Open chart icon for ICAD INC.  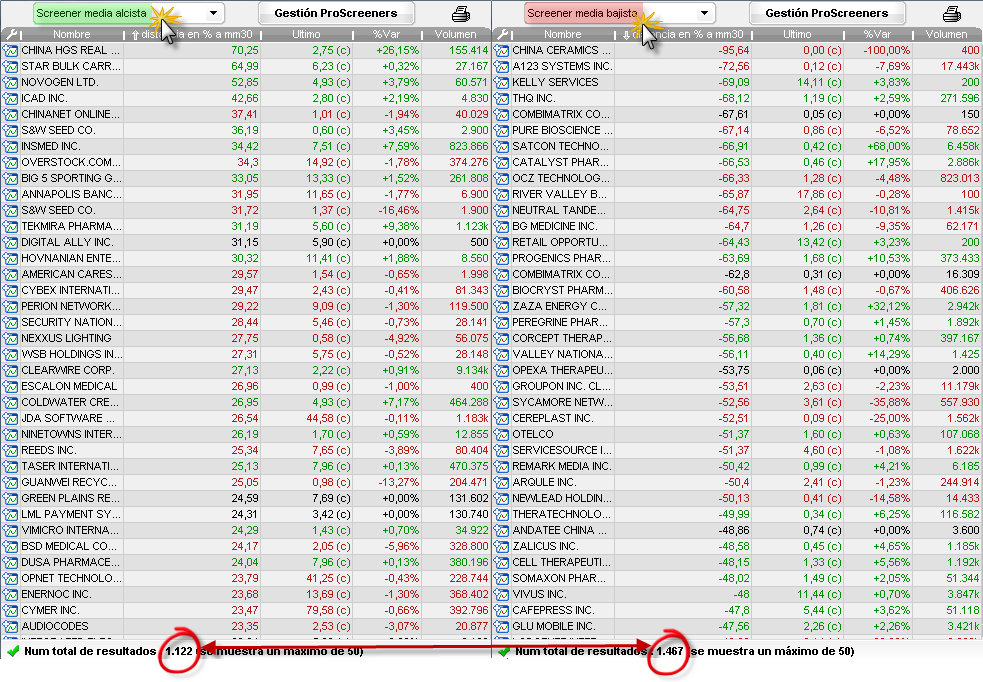click(x=10, y=98)
